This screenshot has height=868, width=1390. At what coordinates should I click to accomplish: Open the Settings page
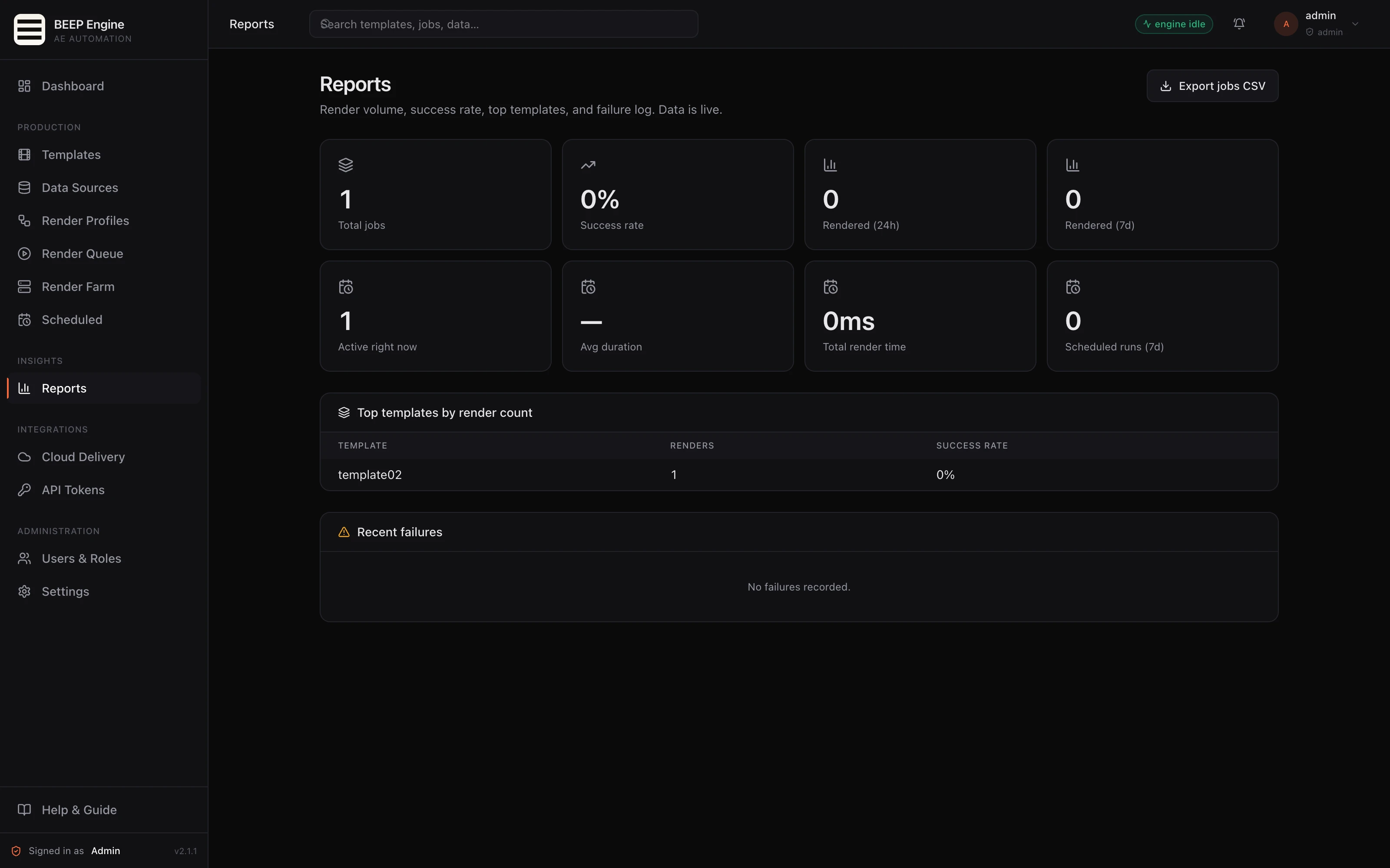click(x=103, y=591)
